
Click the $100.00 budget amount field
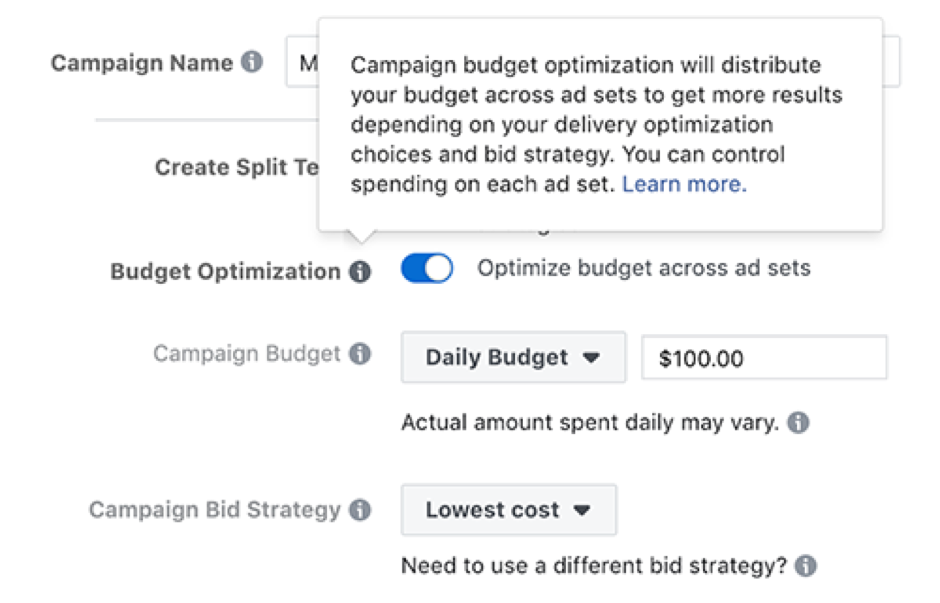[x=764, y=358]
